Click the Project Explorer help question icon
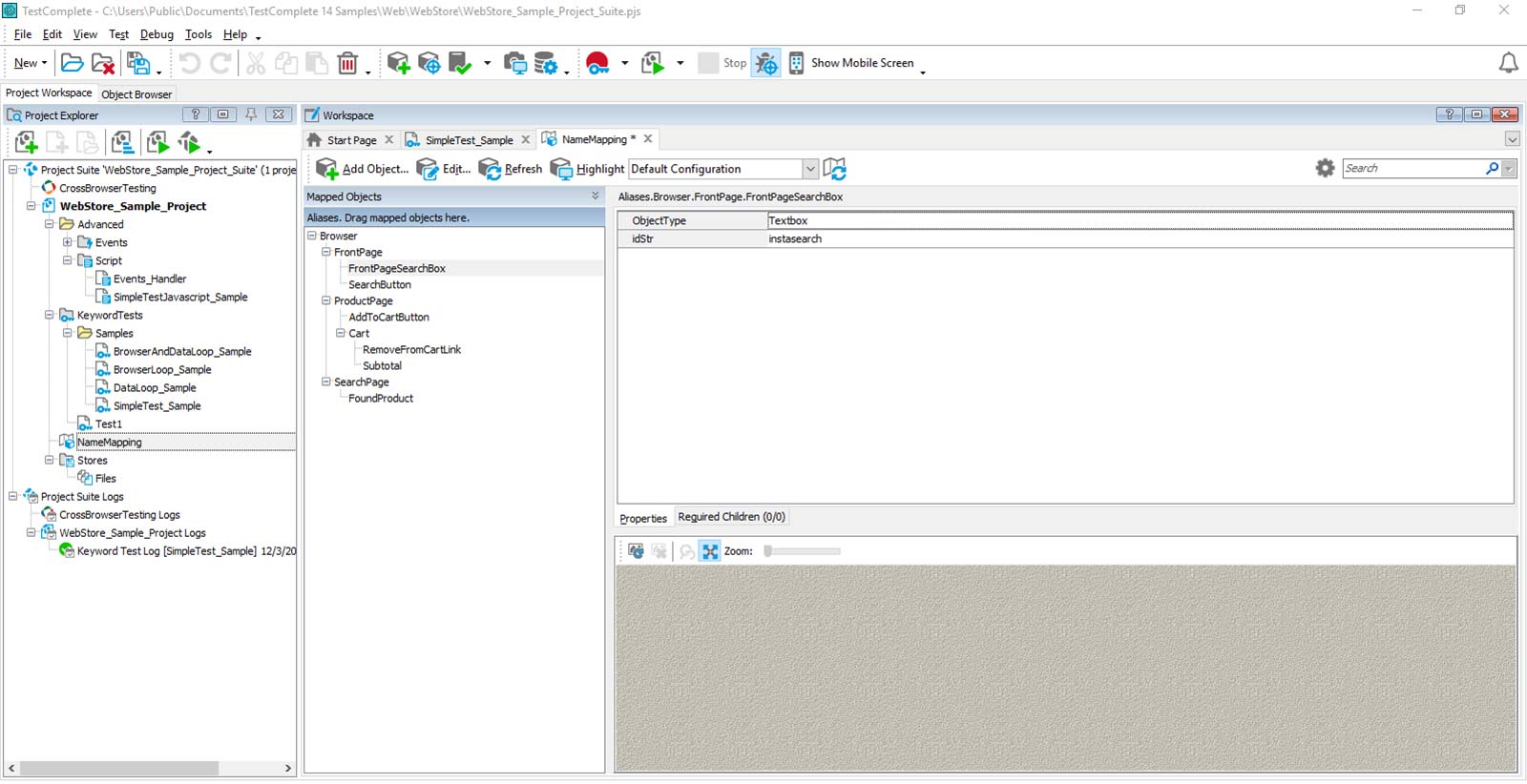1527x784 pixels. point(195,114)
